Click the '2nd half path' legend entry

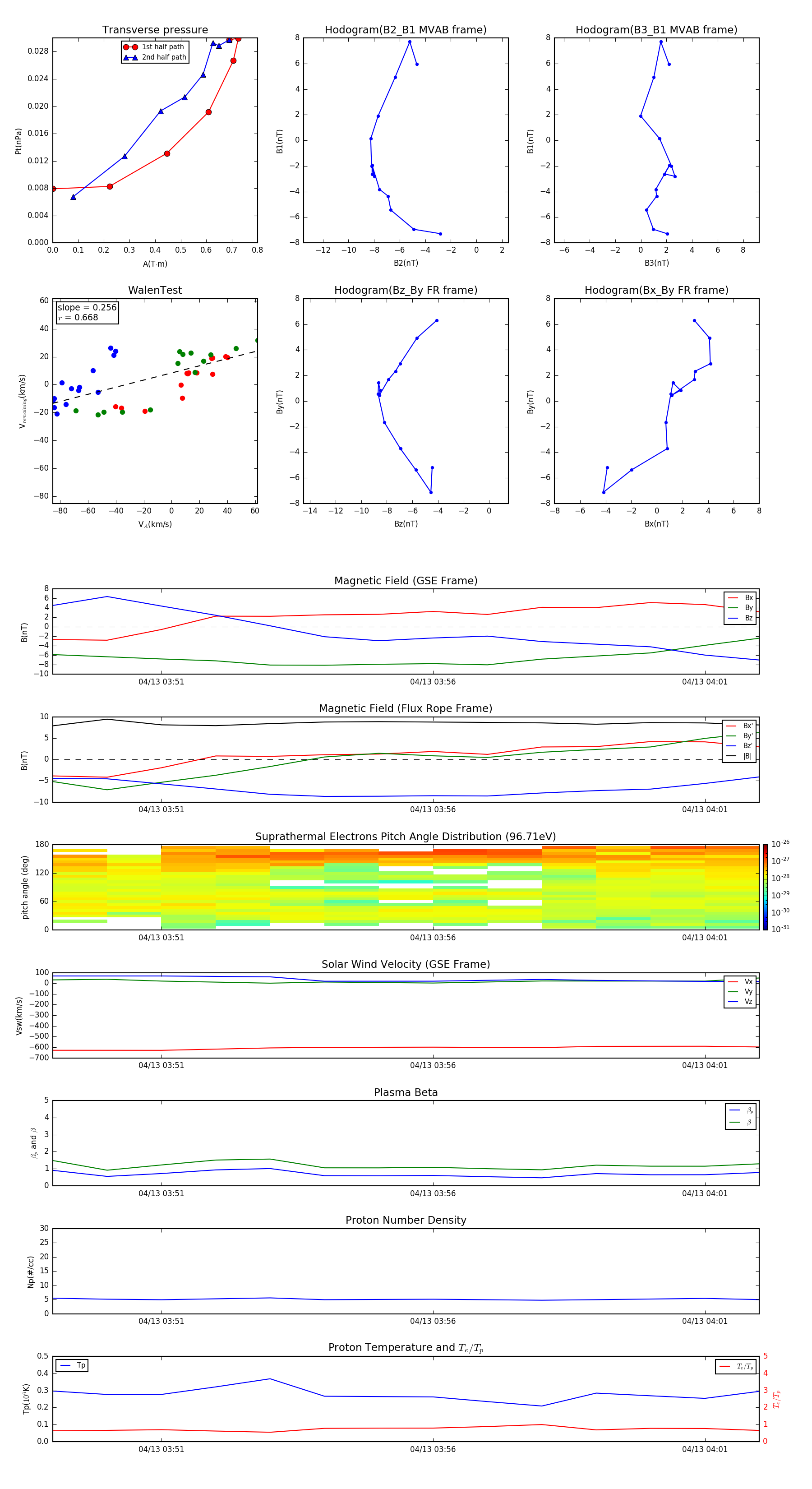pyautogui.click(x=154, y=57)
